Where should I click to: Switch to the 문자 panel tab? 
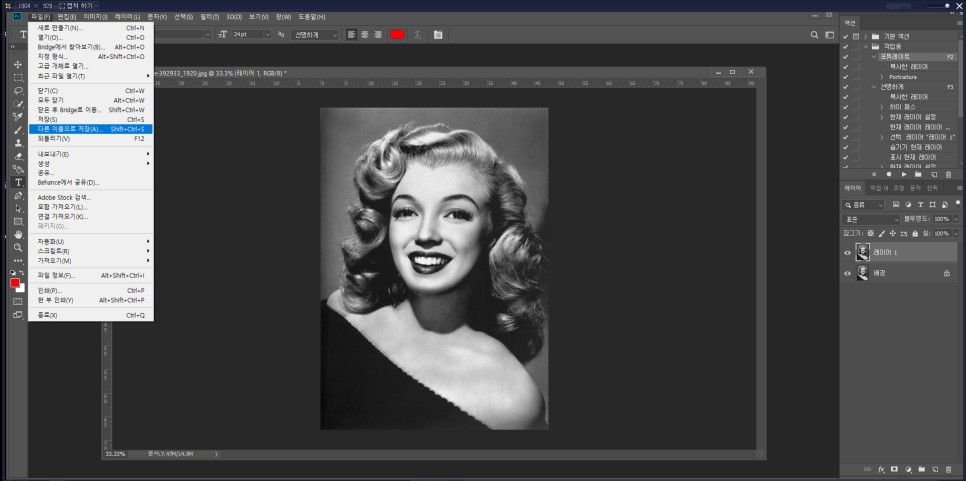(915, 188)
